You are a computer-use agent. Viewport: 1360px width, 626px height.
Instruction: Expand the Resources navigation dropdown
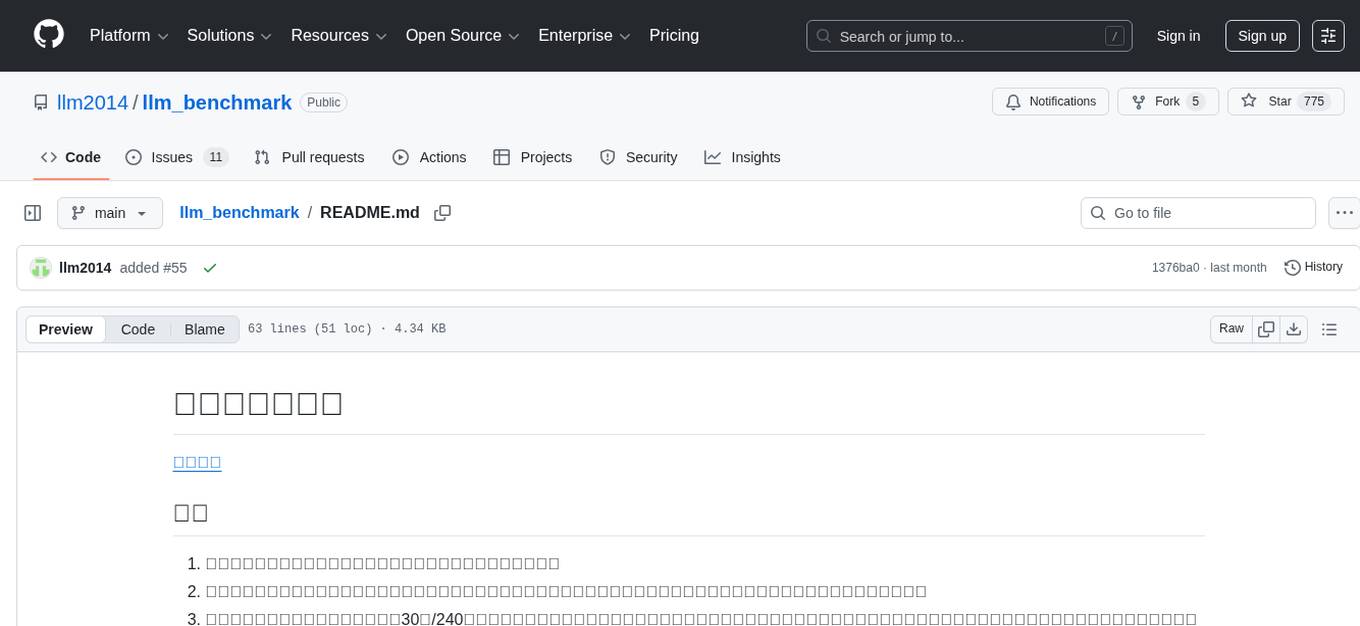tap(338, 35)
